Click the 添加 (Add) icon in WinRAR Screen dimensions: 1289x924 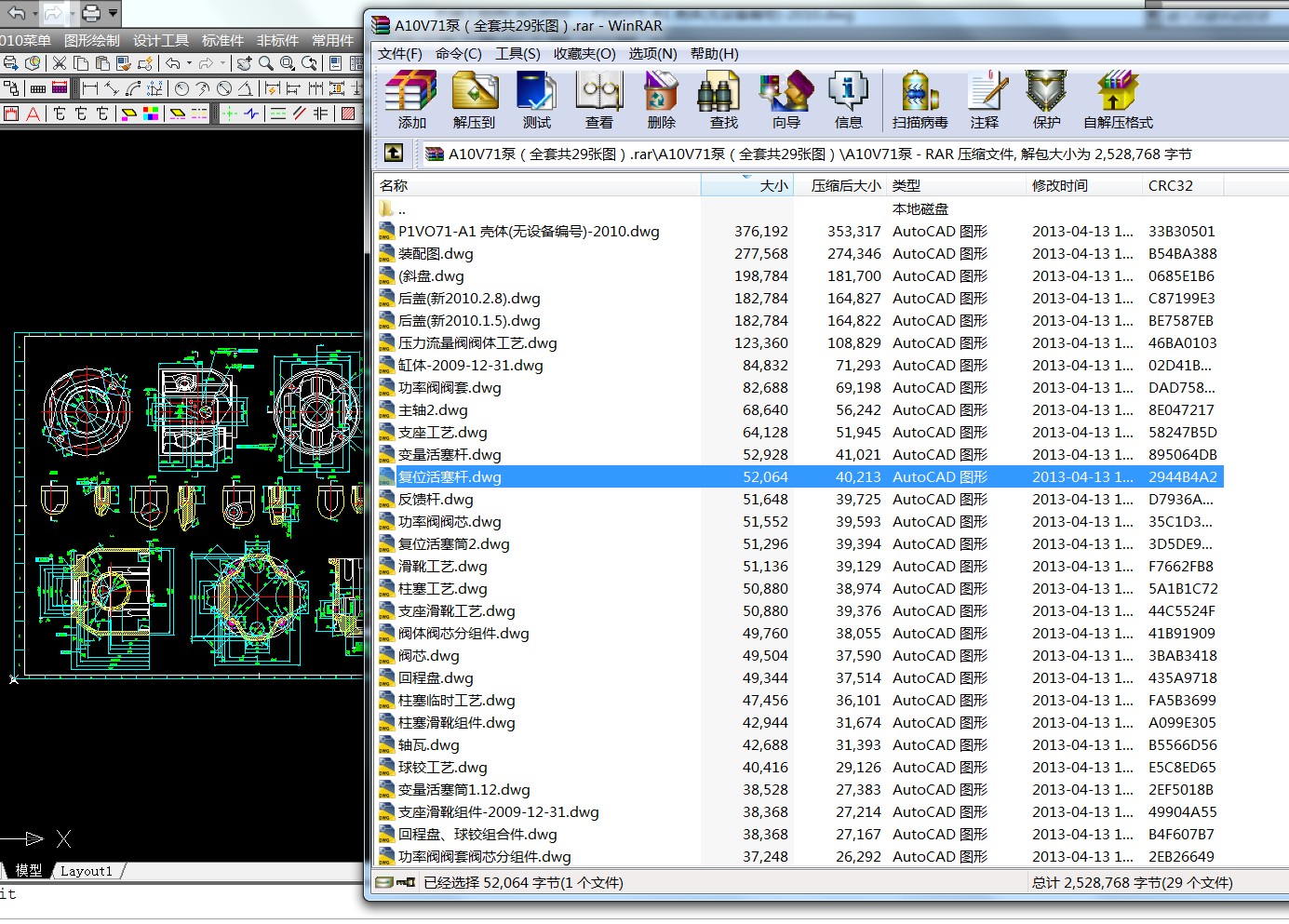click(411, 100)
